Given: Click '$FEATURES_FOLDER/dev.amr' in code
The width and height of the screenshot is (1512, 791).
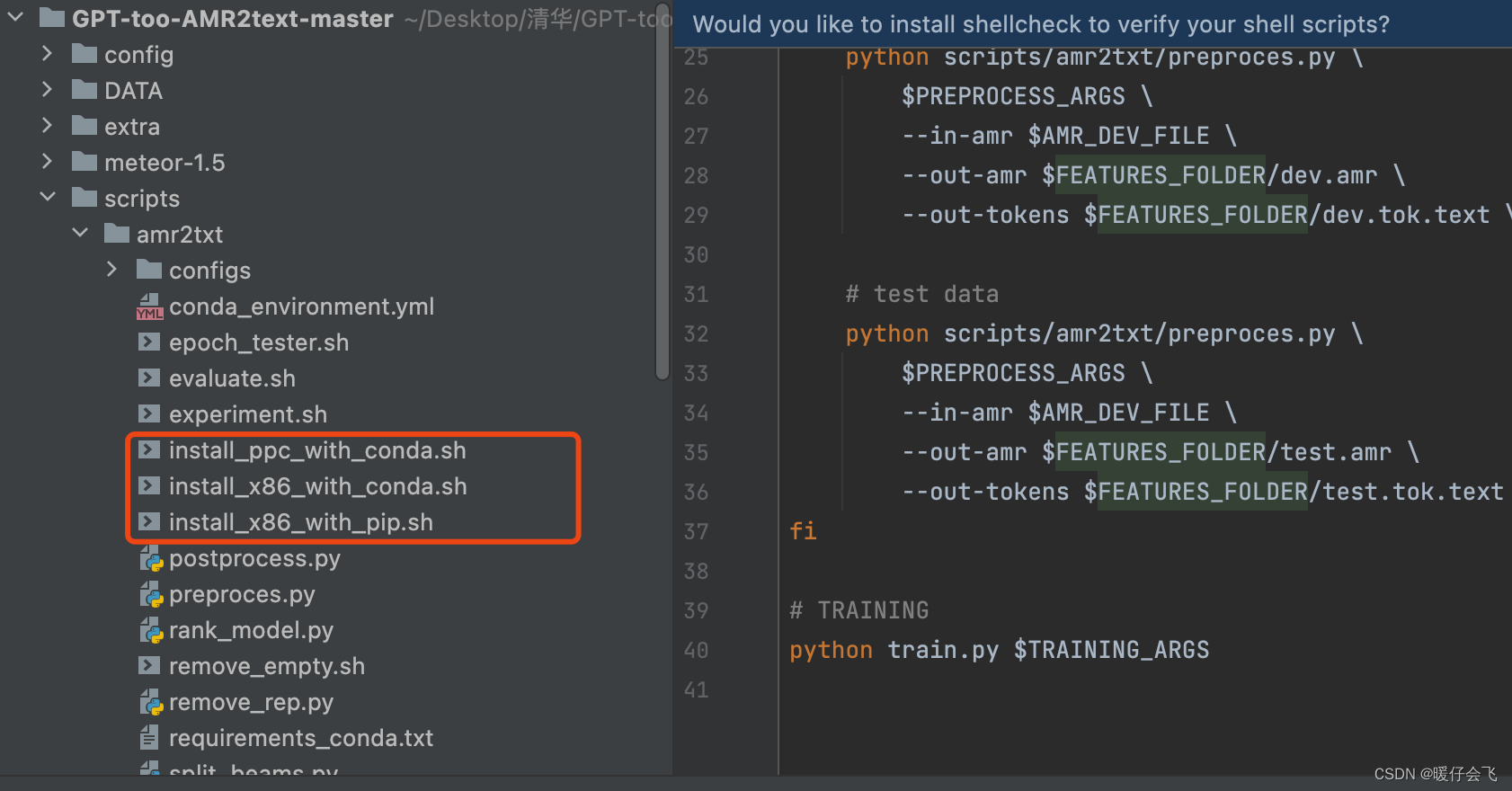Looking at the screenshot, I should pyautogui.click(x=1210, y=175).
